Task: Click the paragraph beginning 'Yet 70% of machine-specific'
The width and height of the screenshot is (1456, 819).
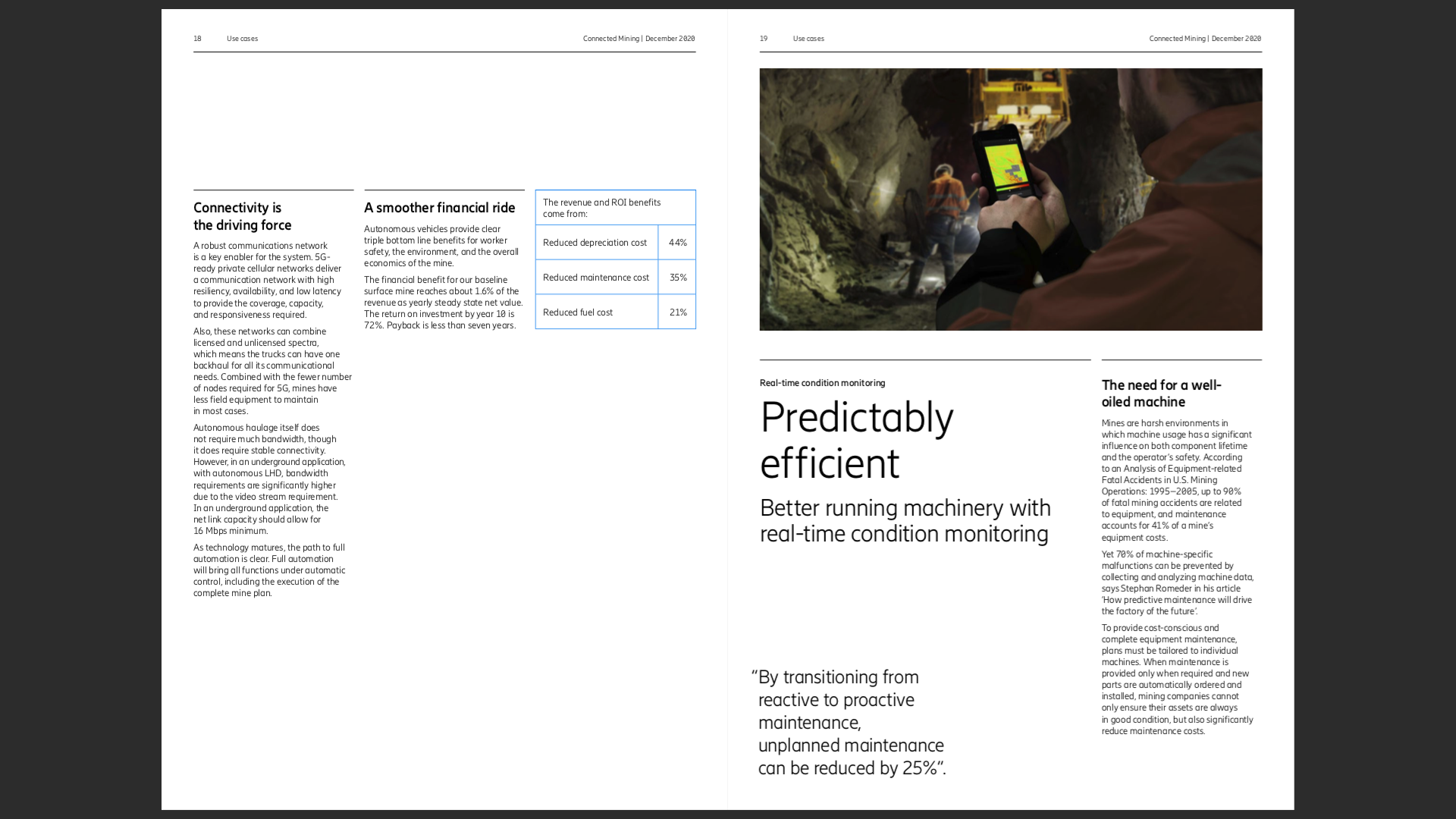Action: (x=1178, y=582)
